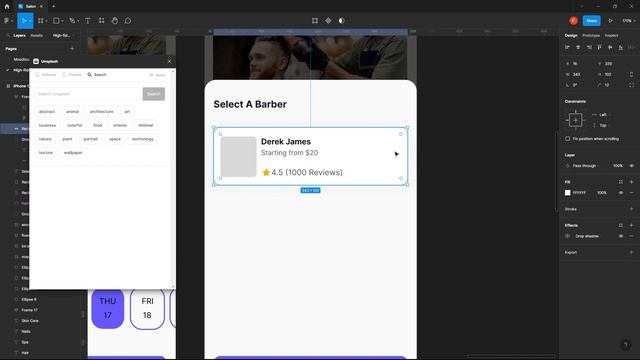Toggle the contrast layout icon in toolbar
640x360 pixels.
click(342, 21)
